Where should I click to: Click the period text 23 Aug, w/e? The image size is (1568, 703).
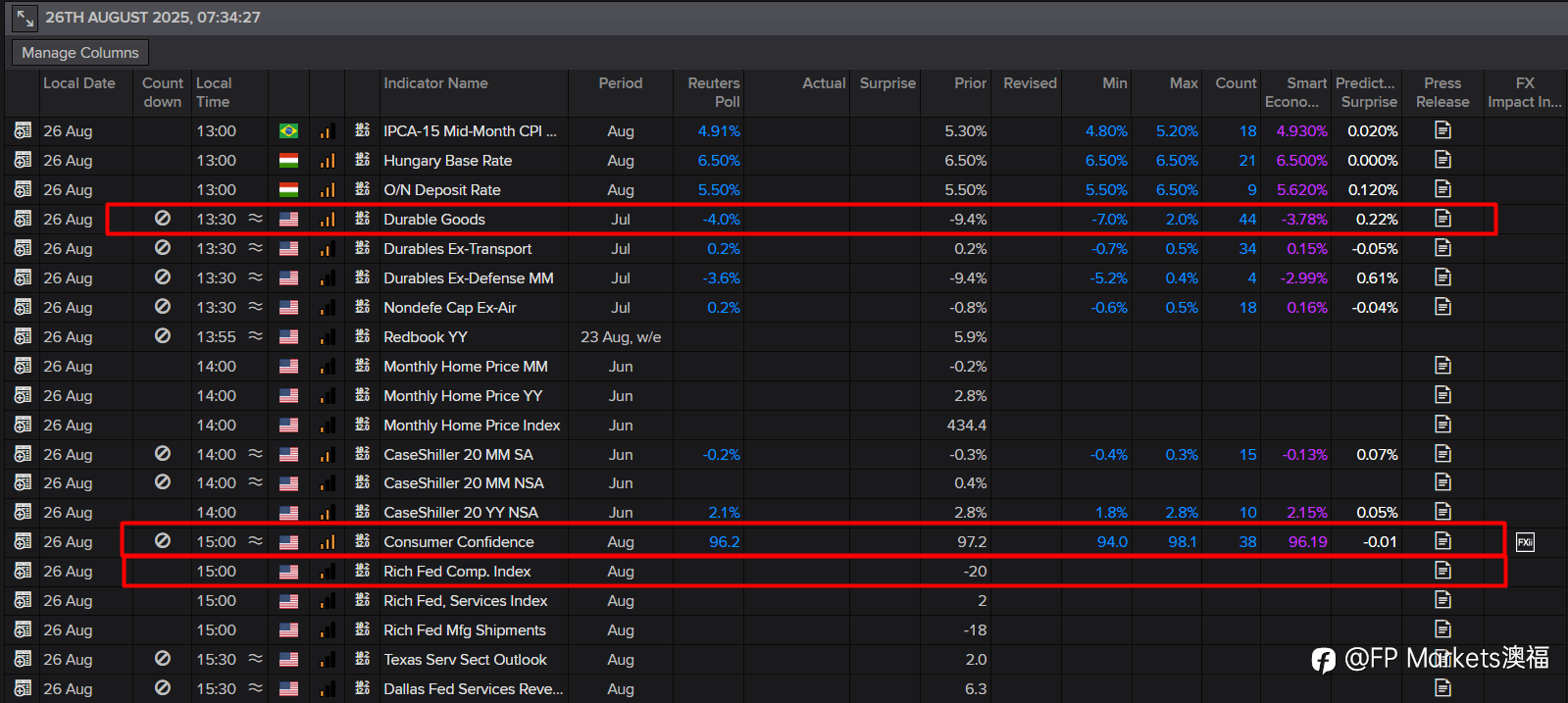coord(621,337)
